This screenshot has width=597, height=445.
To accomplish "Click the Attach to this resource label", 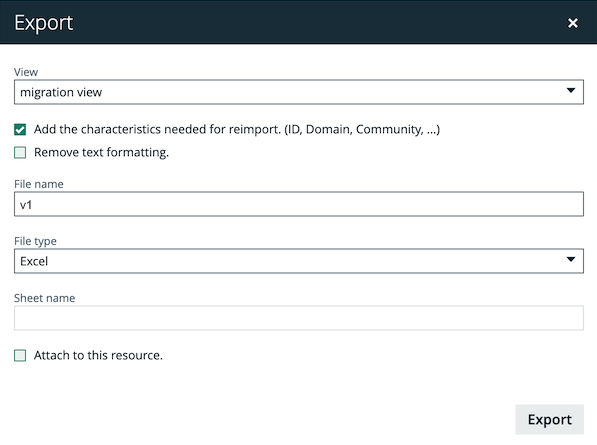I will coord(98,355).
